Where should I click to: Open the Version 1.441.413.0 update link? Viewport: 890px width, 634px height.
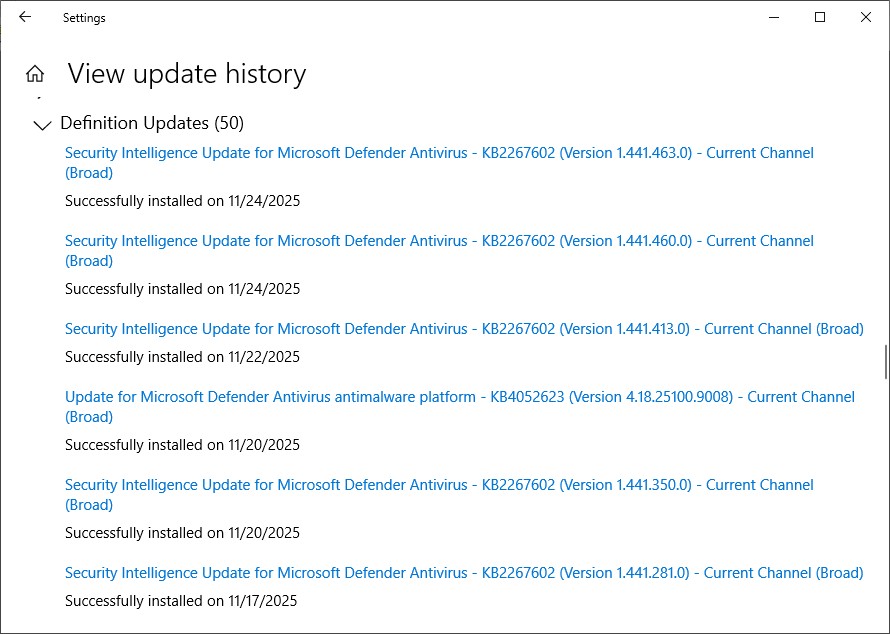464,329
